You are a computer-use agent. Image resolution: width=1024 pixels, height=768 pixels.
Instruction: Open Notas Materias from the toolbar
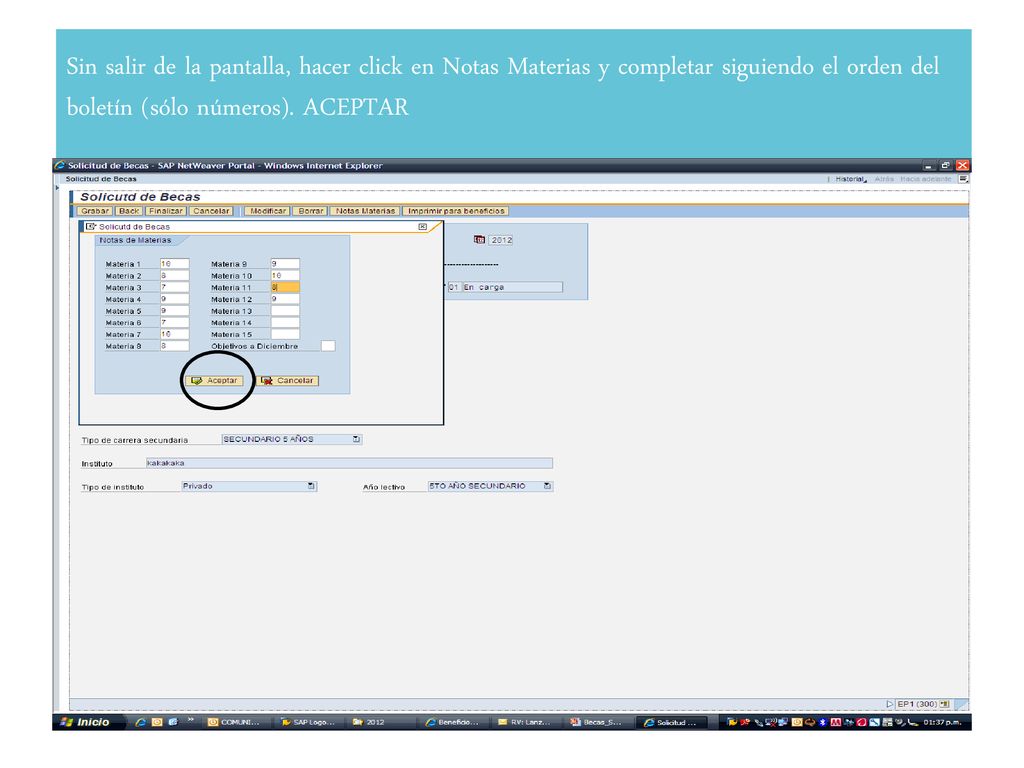click(x=365, y=211)
